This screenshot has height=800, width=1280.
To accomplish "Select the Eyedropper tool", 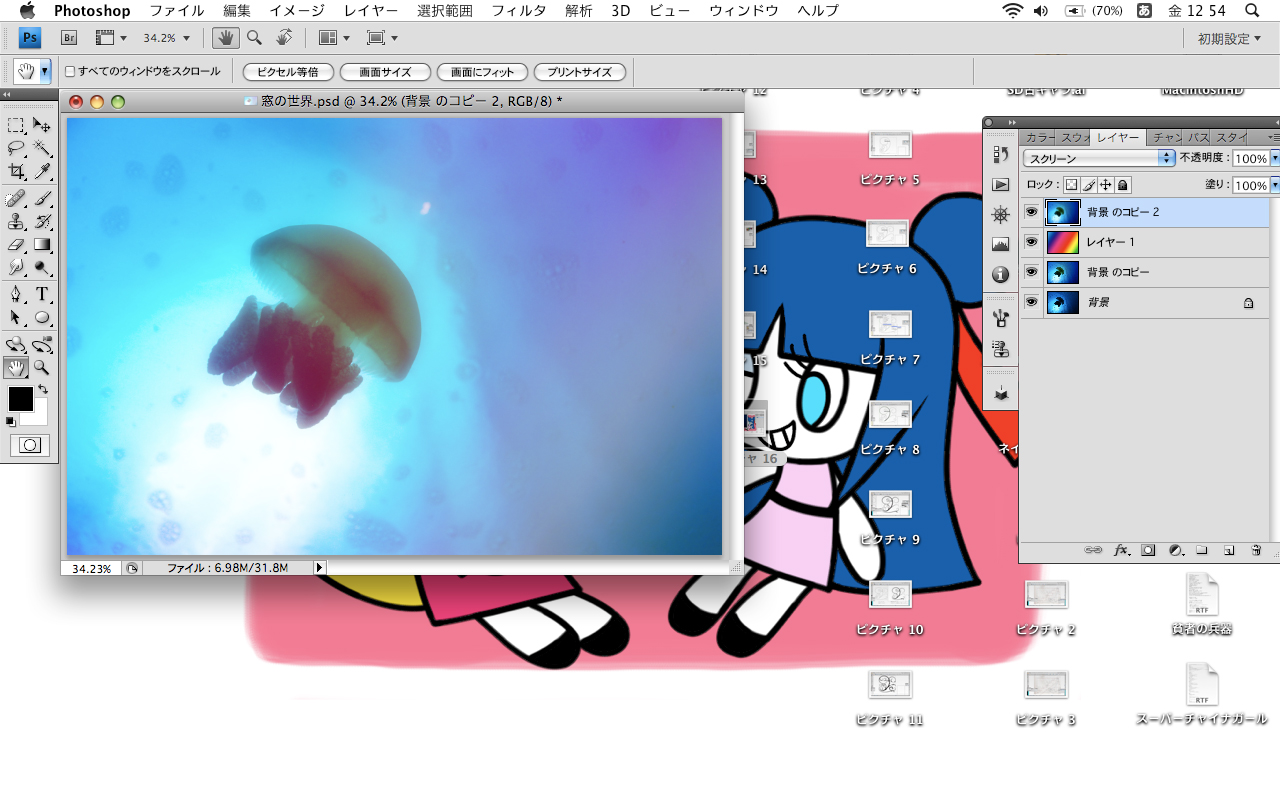I will point(42,171).
